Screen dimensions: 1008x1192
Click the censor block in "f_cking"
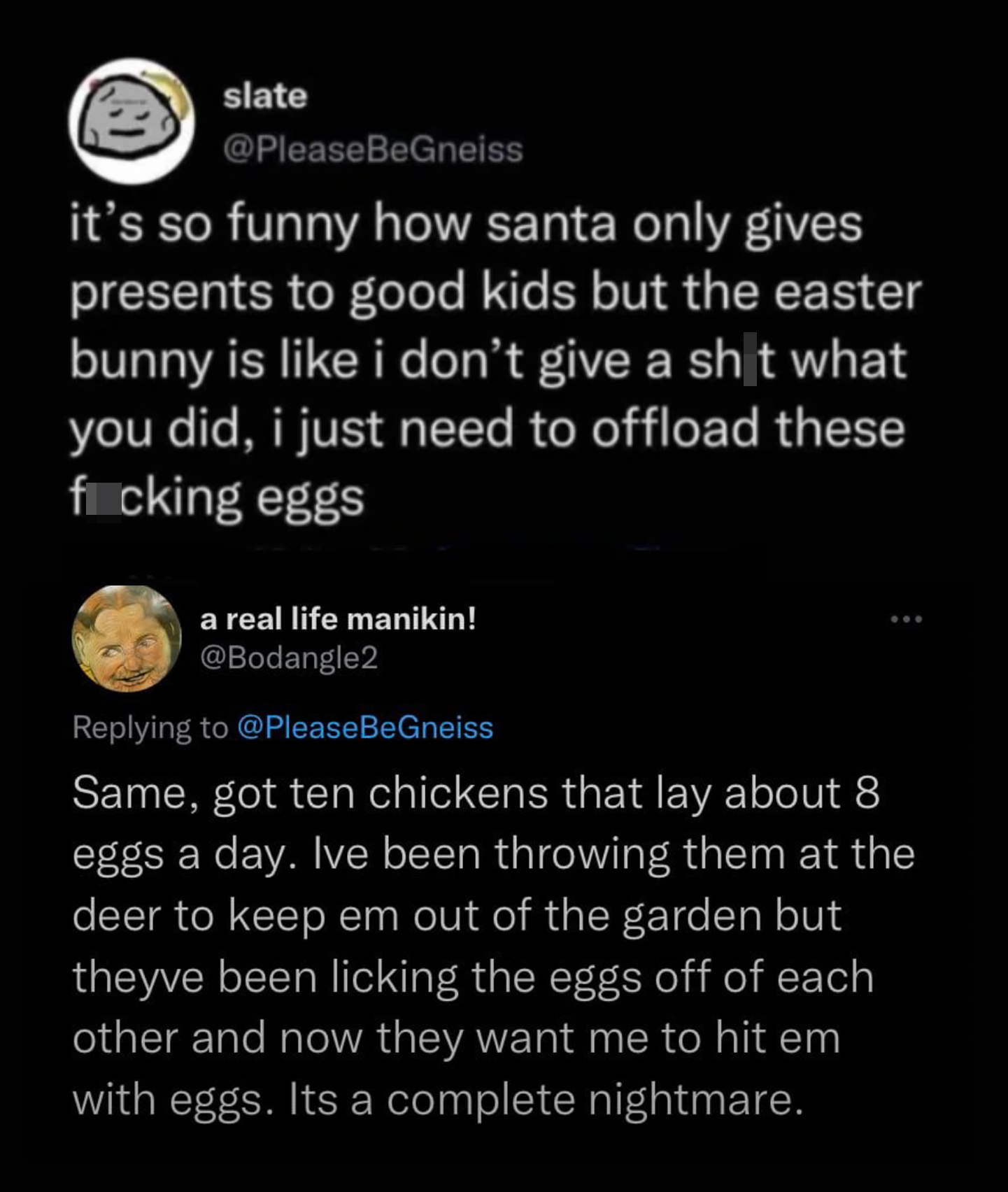point(104,497)
